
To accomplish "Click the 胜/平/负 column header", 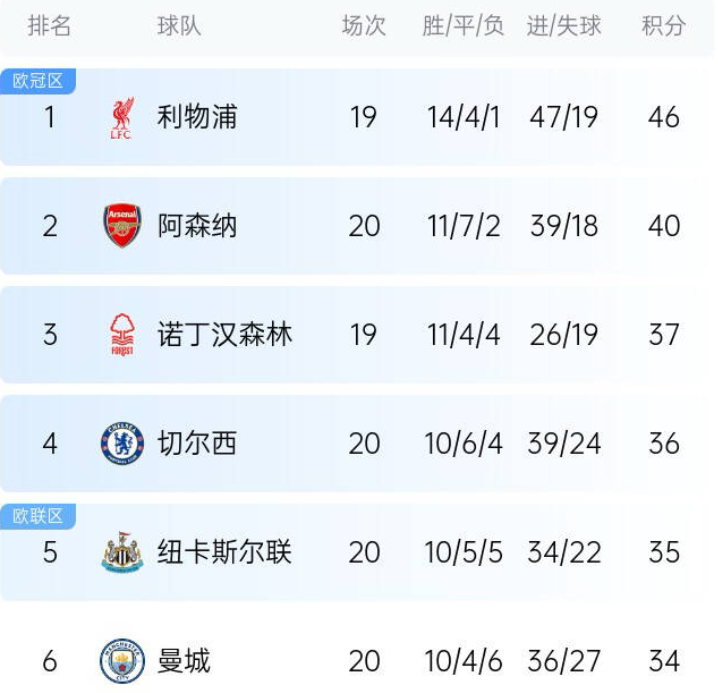I will [x=463, y=27].
